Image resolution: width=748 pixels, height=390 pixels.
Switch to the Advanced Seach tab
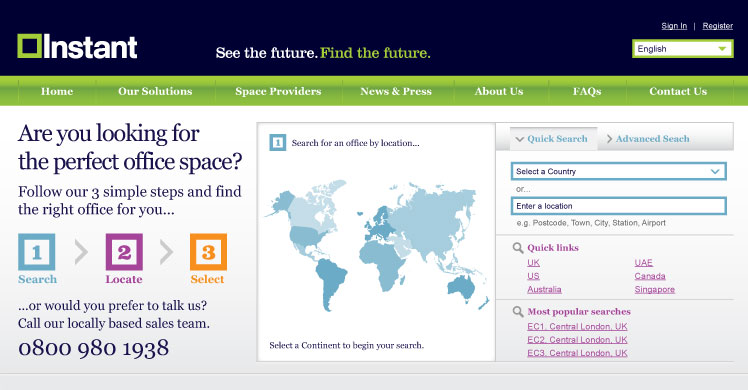(x=648, y=139)
